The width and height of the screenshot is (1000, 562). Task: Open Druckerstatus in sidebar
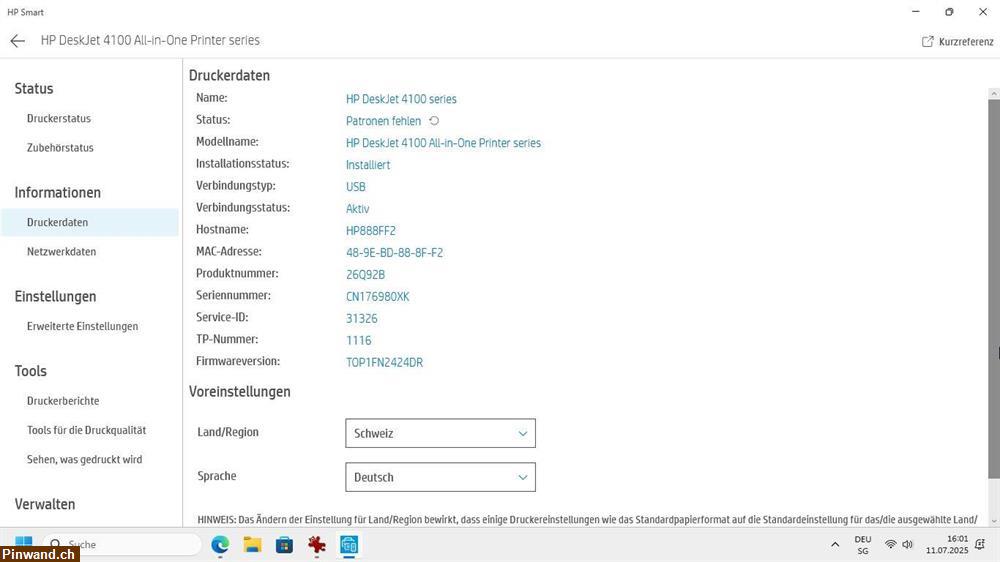point(59,119)
